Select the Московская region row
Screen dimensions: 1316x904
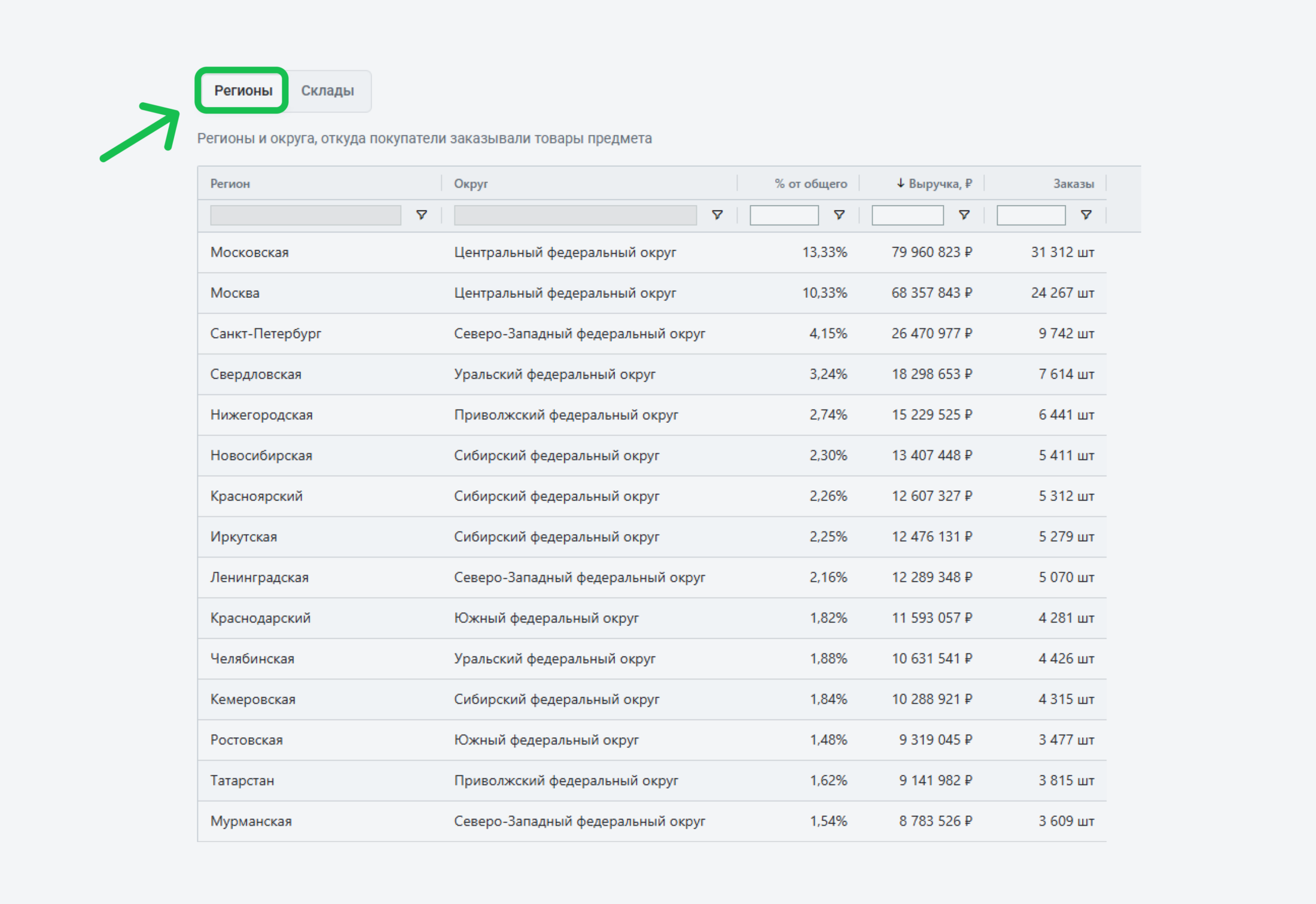pos(249,252)
